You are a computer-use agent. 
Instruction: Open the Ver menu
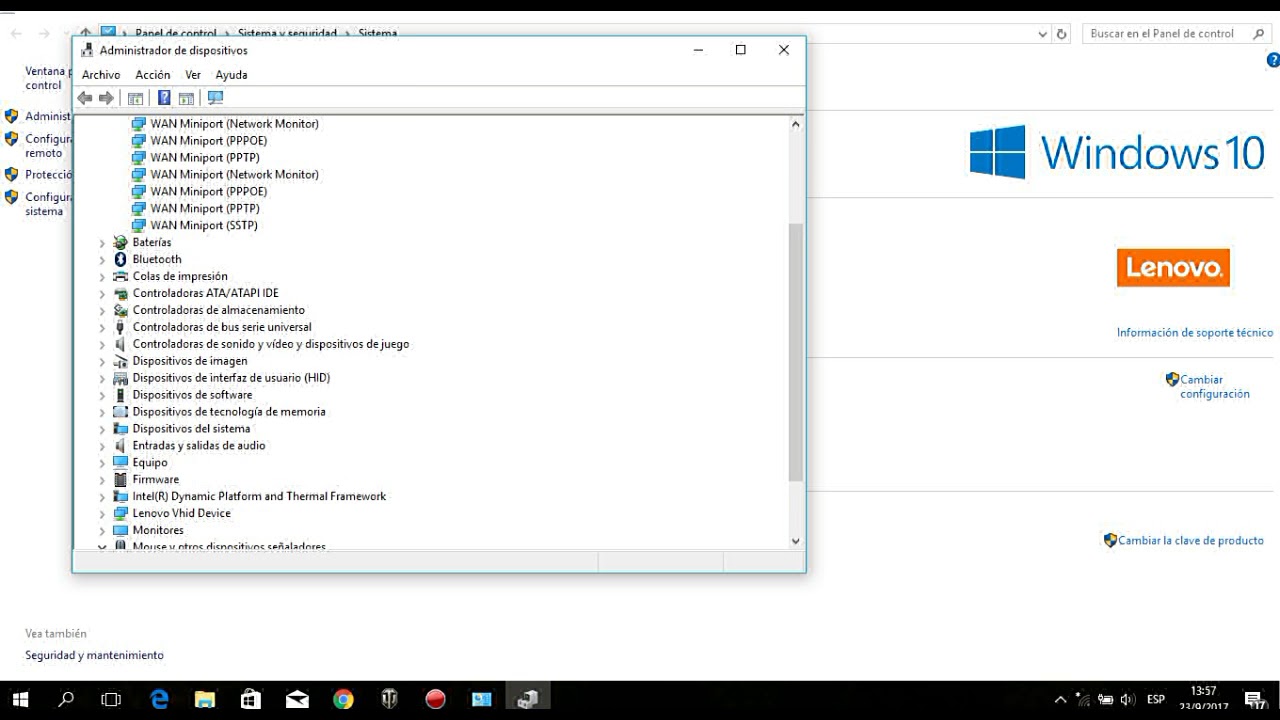tap(193, 75)
